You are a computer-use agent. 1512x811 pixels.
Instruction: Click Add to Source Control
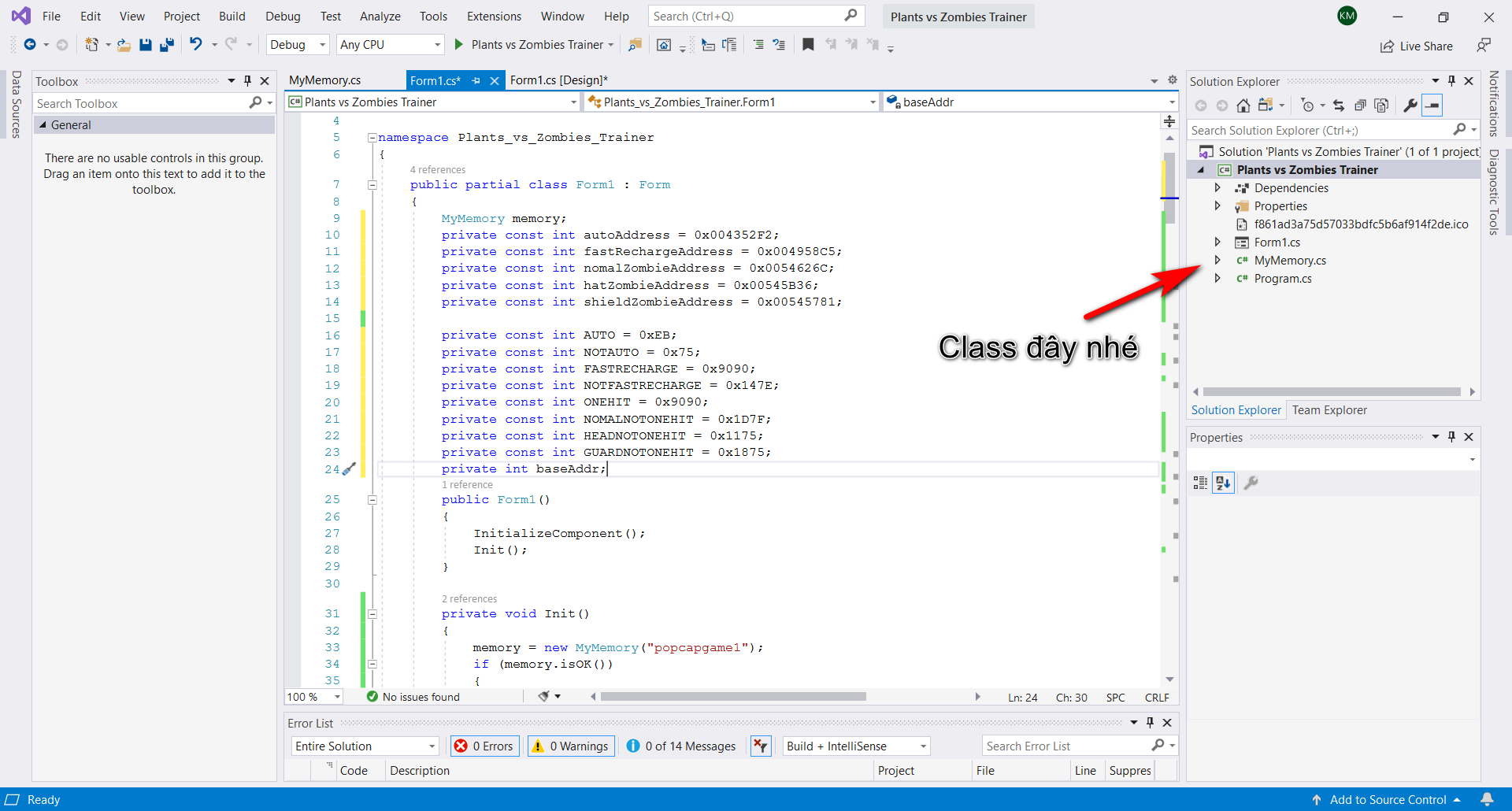[1388, 800]
